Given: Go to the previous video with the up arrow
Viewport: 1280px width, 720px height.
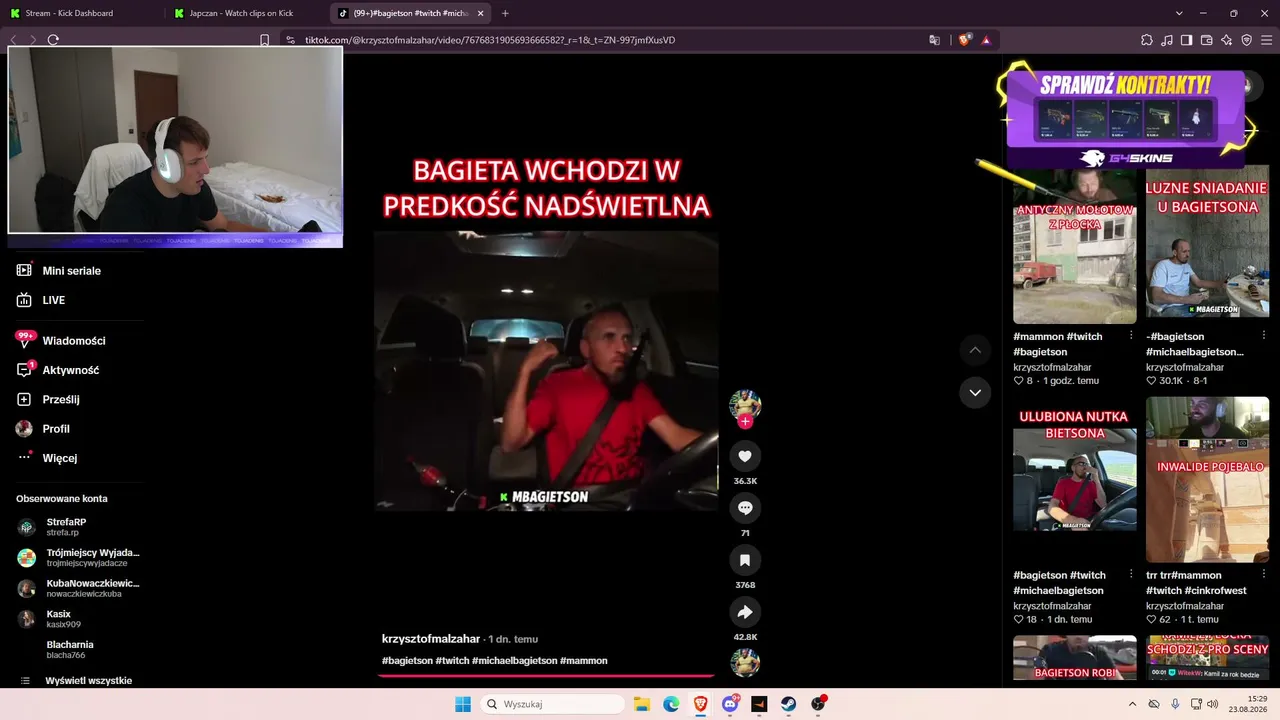Looking at the screenshot, I should 975,350.
